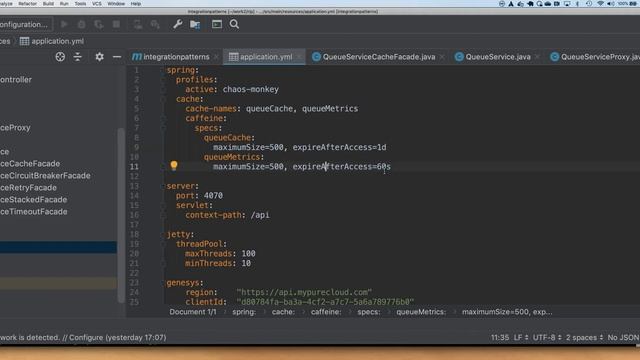Click the Wi-Fi icon in macOS menu bar
This screenshot has height=360, width=640.
[x=600, y=4]
